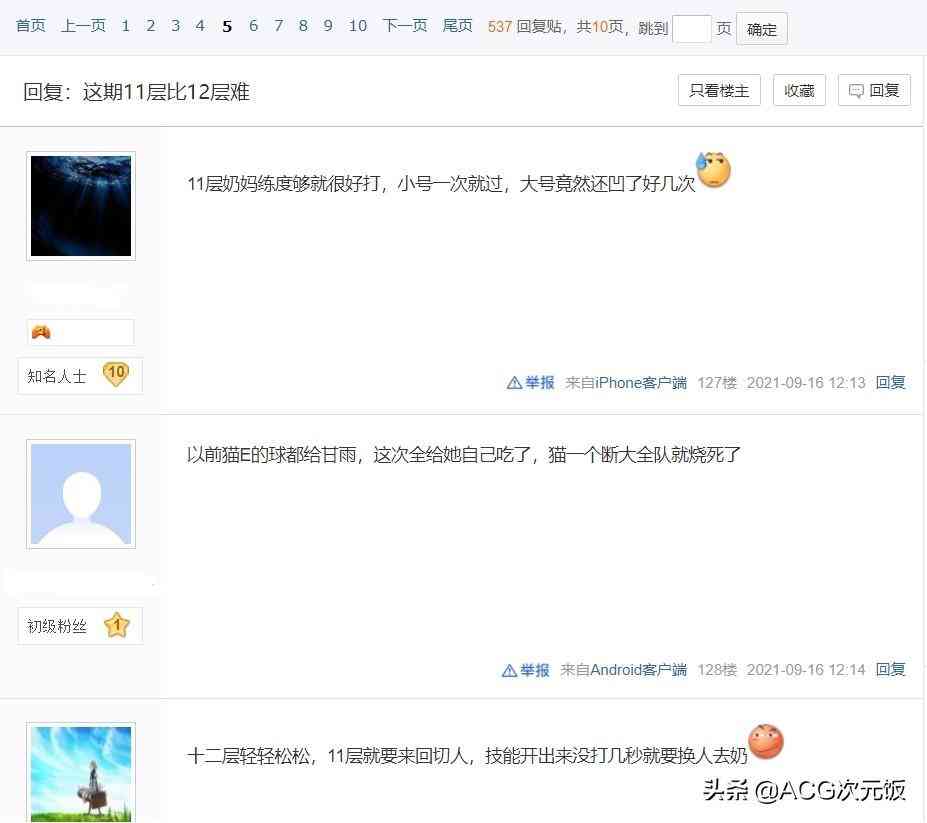Click the red angry emoji in third post
927x823 pixels.
coord(766,741)
